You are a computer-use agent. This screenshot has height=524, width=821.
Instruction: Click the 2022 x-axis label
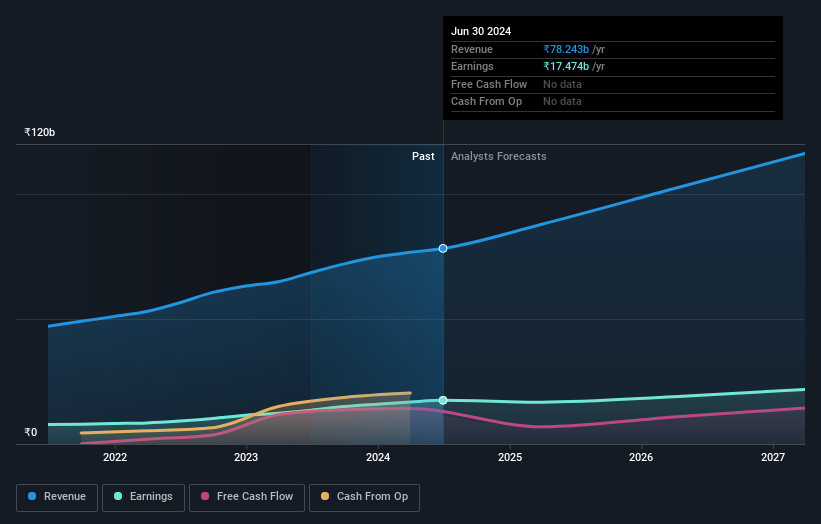click(115, 458)
